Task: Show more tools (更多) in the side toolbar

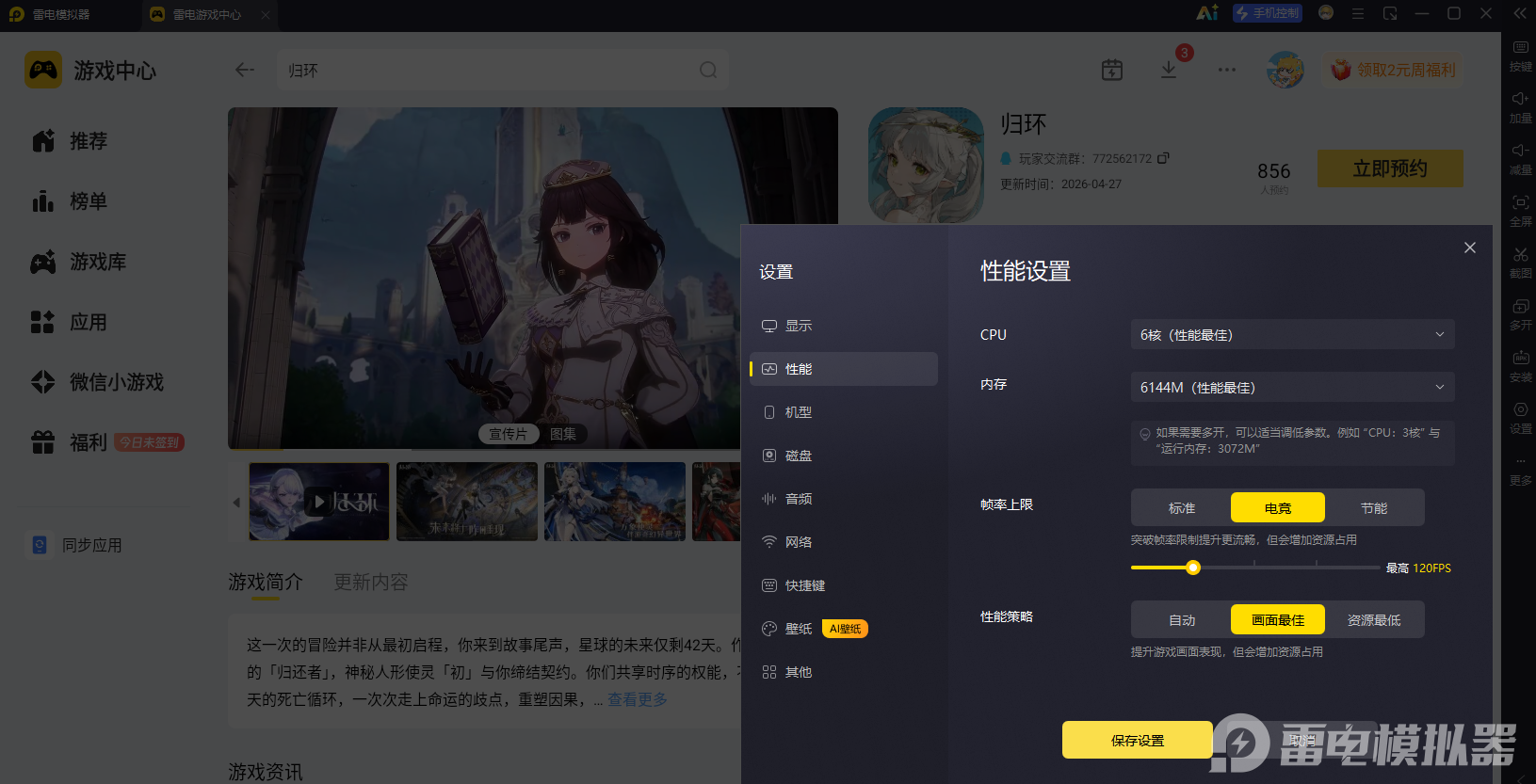Action: coord(1520,469)
